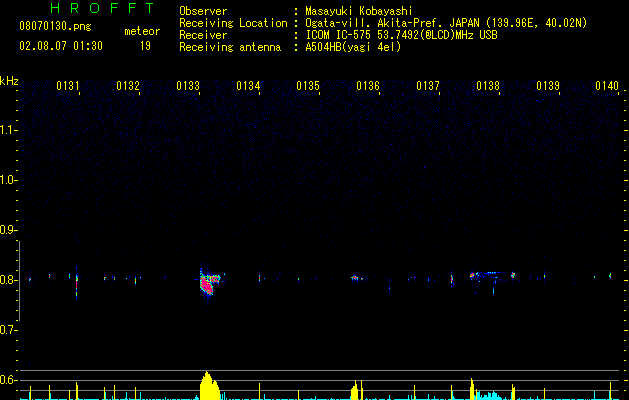Click time marker 0140
This screenshot has width=629, height=400.
click(607, 86)
